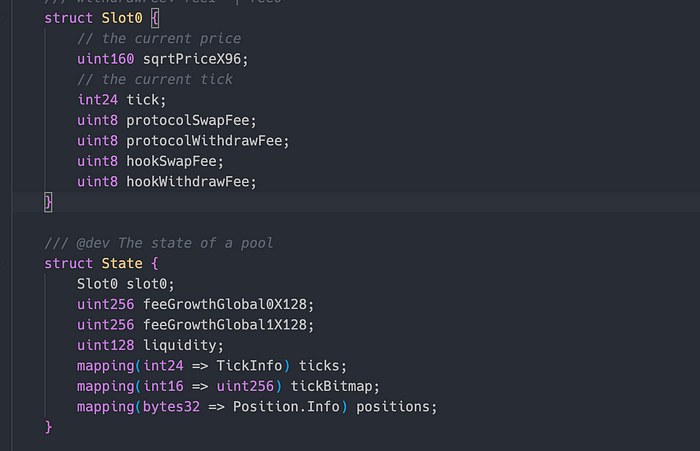Screen dimensions: 700x451
Task: Click the int24 type before tick
Action: click(x=98, y=100)
